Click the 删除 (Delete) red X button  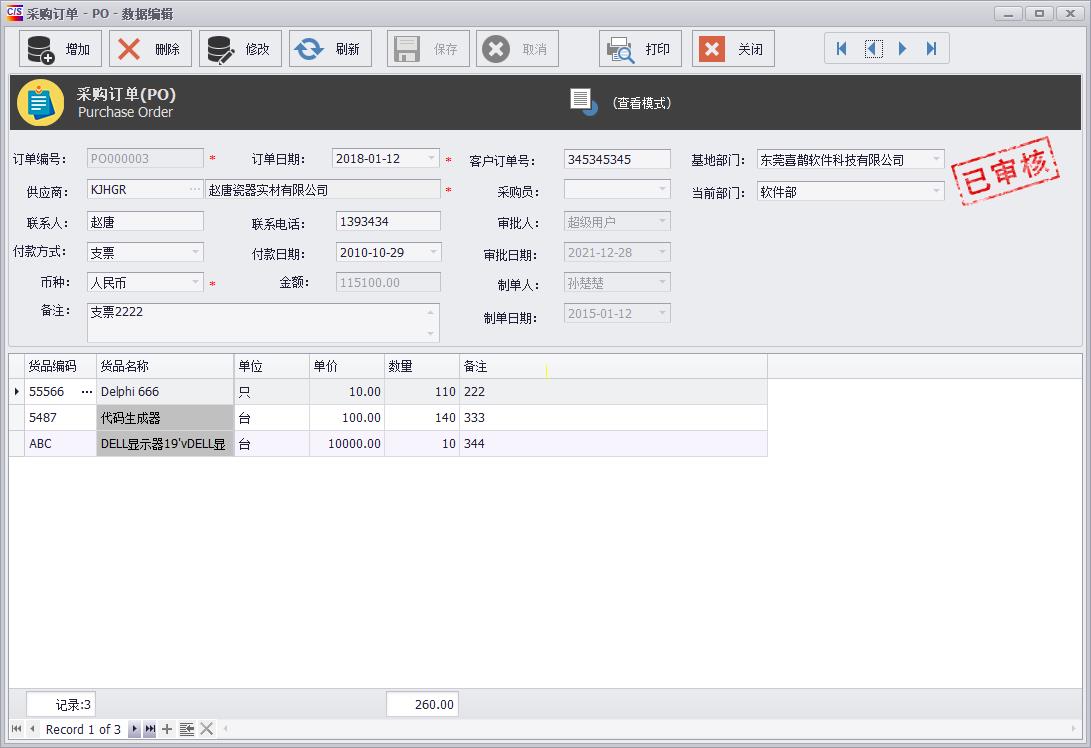coord(150,49)
